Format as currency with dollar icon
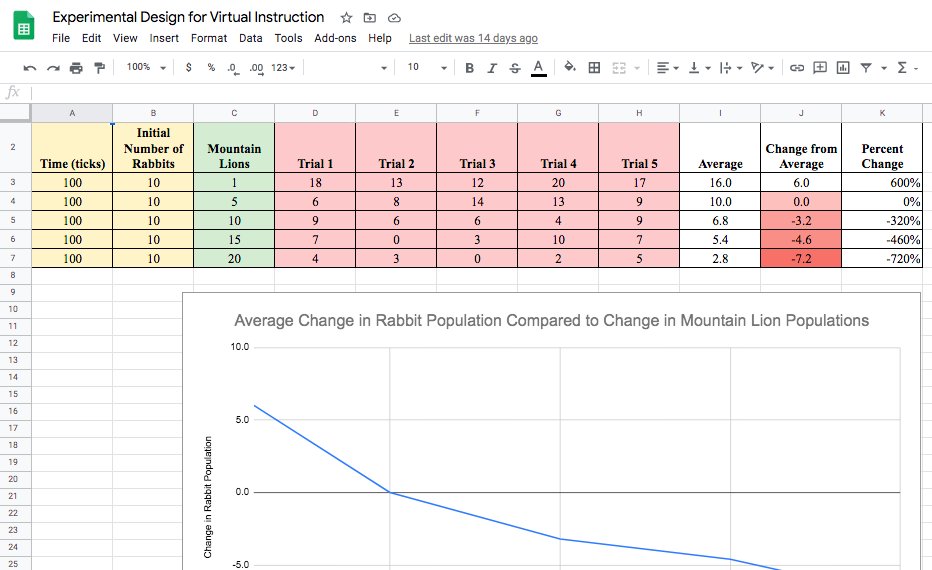Image resolution: width=932 pixels, height=570 pixels. 188,68
